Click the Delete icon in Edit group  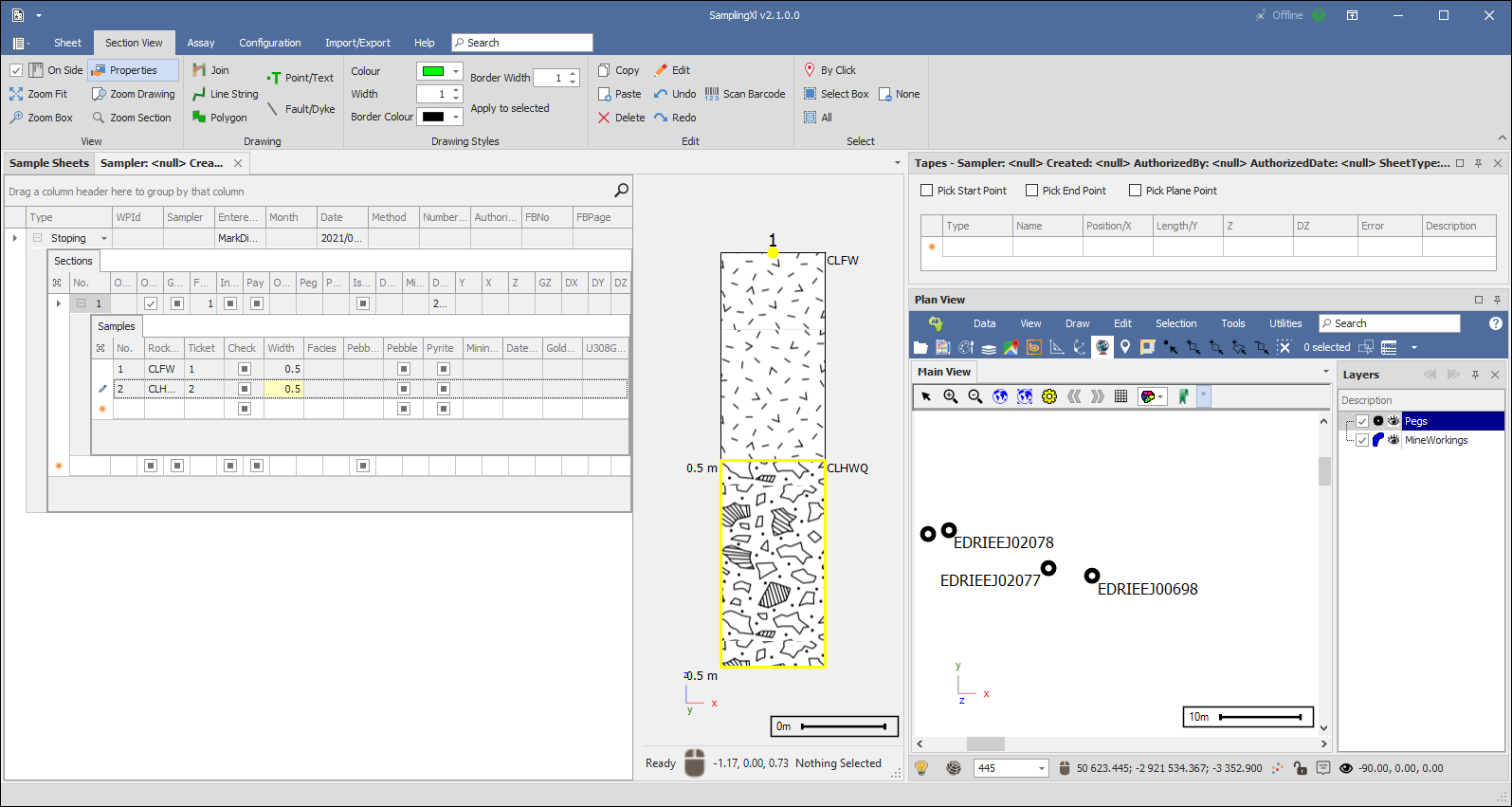tap(604, 118)
